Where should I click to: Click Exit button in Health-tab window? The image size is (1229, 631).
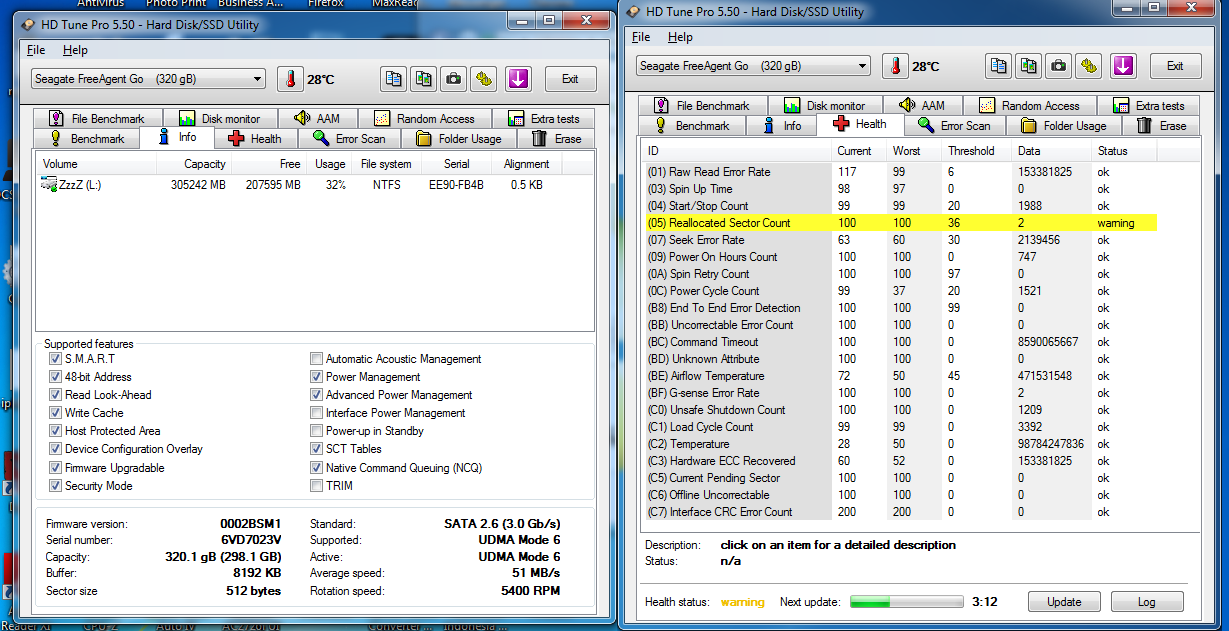point(1175,66)
